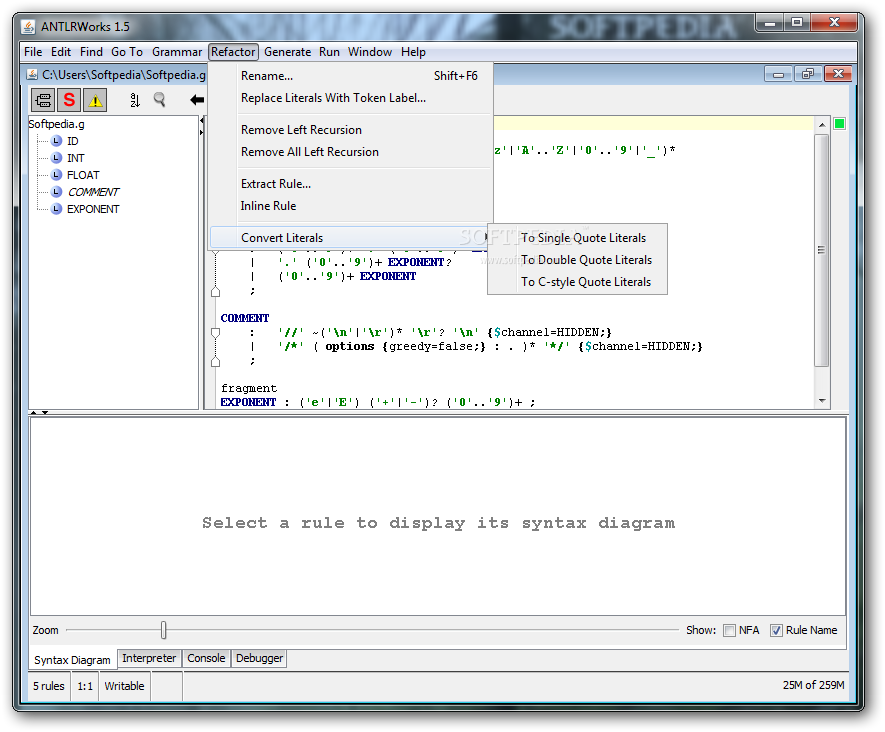Switch to the Debugger tab
The image size is (885, 732).
[260, 658]
